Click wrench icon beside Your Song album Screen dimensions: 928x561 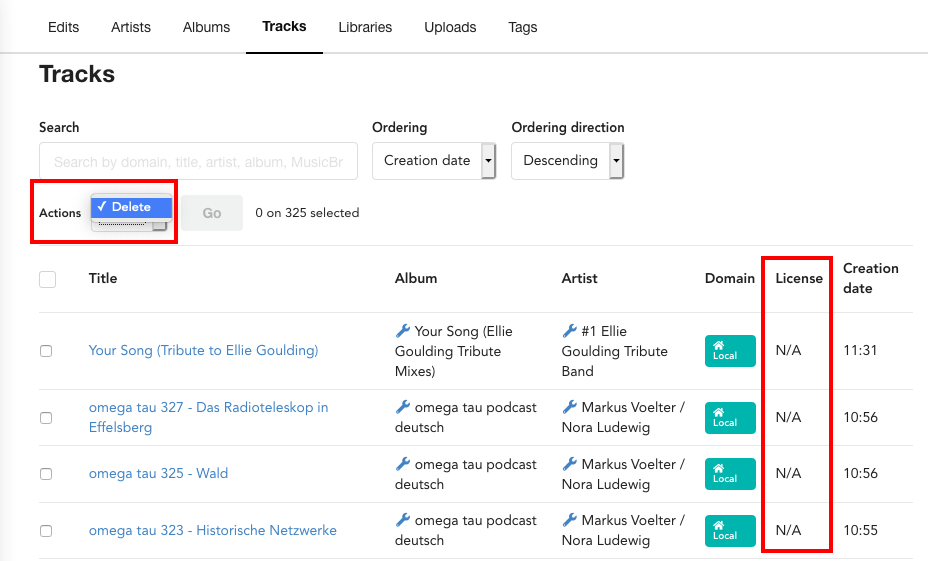[x=402, y=331]
